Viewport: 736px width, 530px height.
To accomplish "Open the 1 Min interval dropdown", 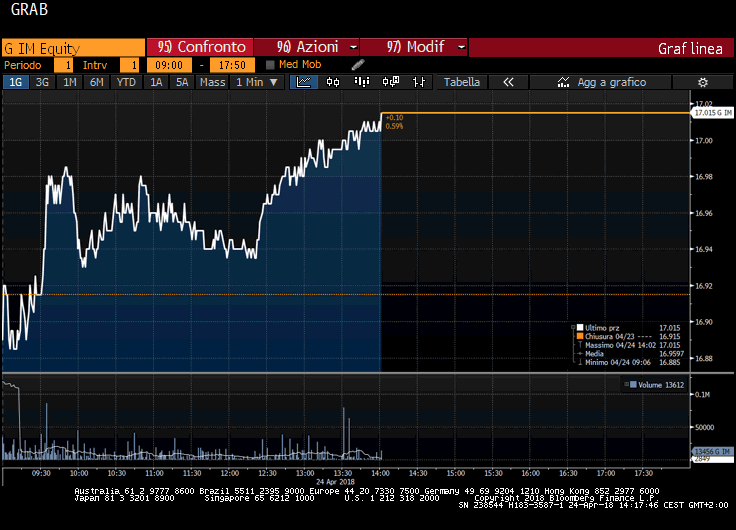I will click(257, 82).
